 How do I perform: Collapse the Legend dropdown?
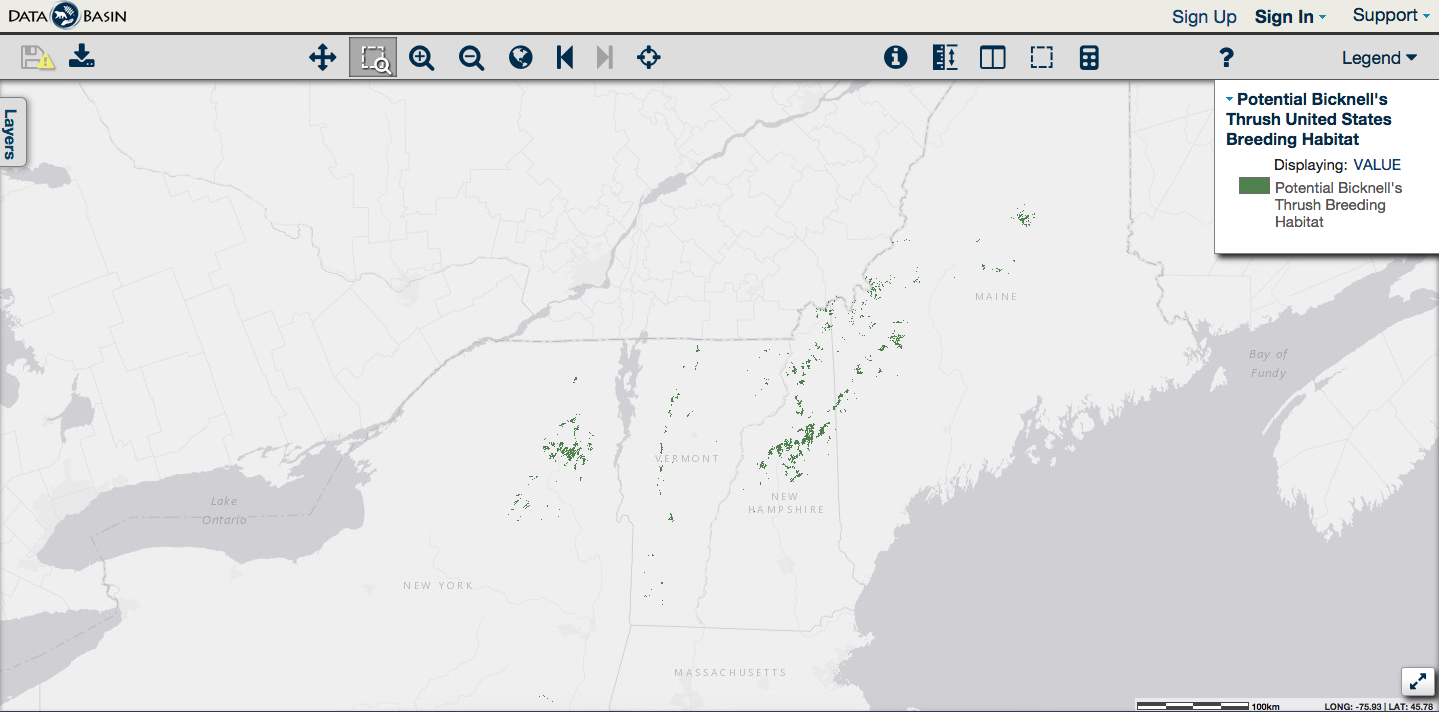pyautogui.click(x=1379, y=58)
